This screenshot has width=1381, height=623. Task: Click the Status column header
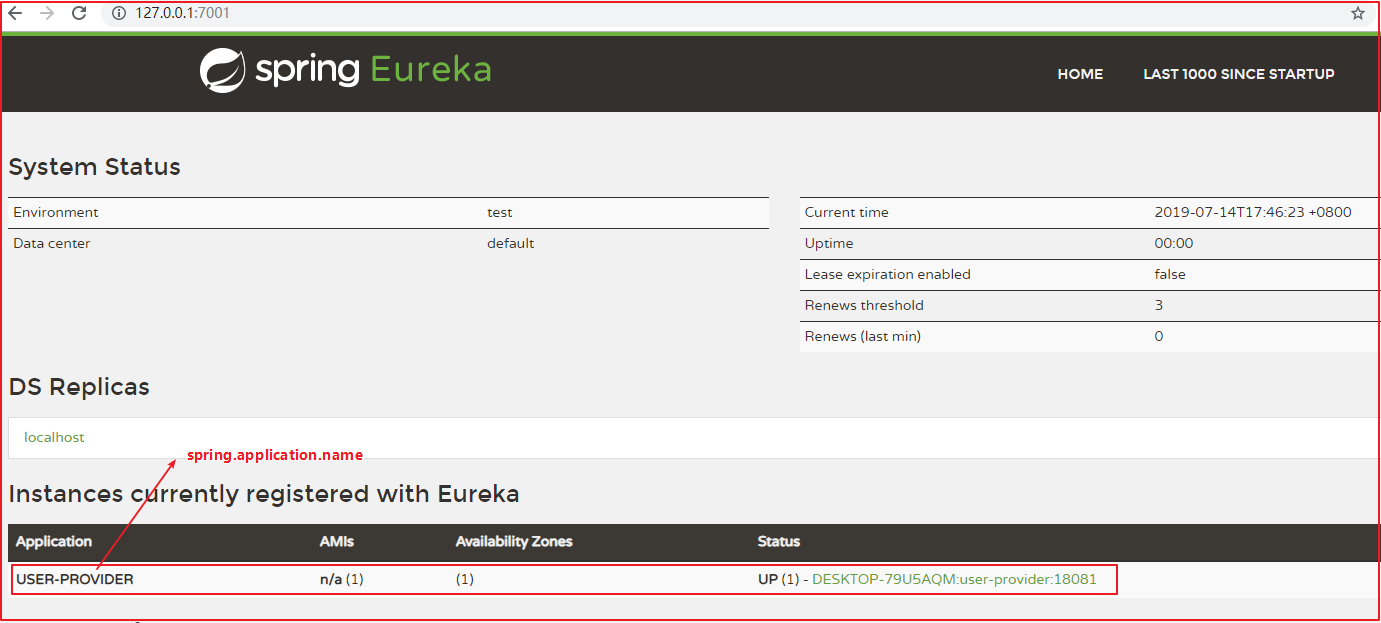(778, 541)
